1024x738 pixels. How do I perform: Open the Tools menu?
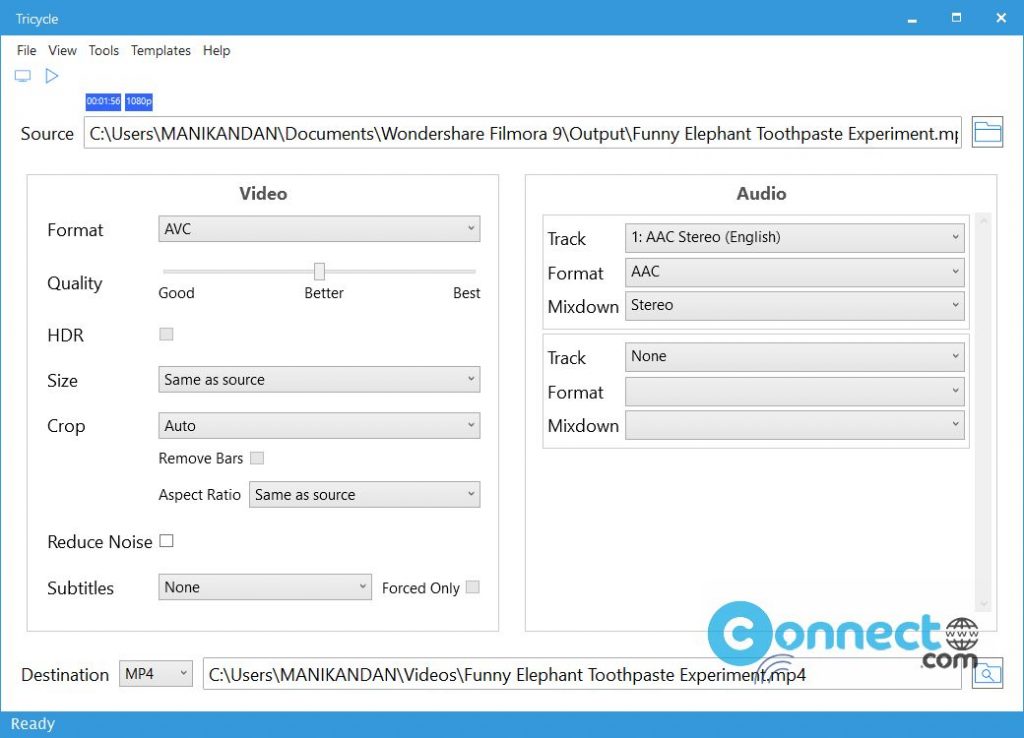(103, 50)
